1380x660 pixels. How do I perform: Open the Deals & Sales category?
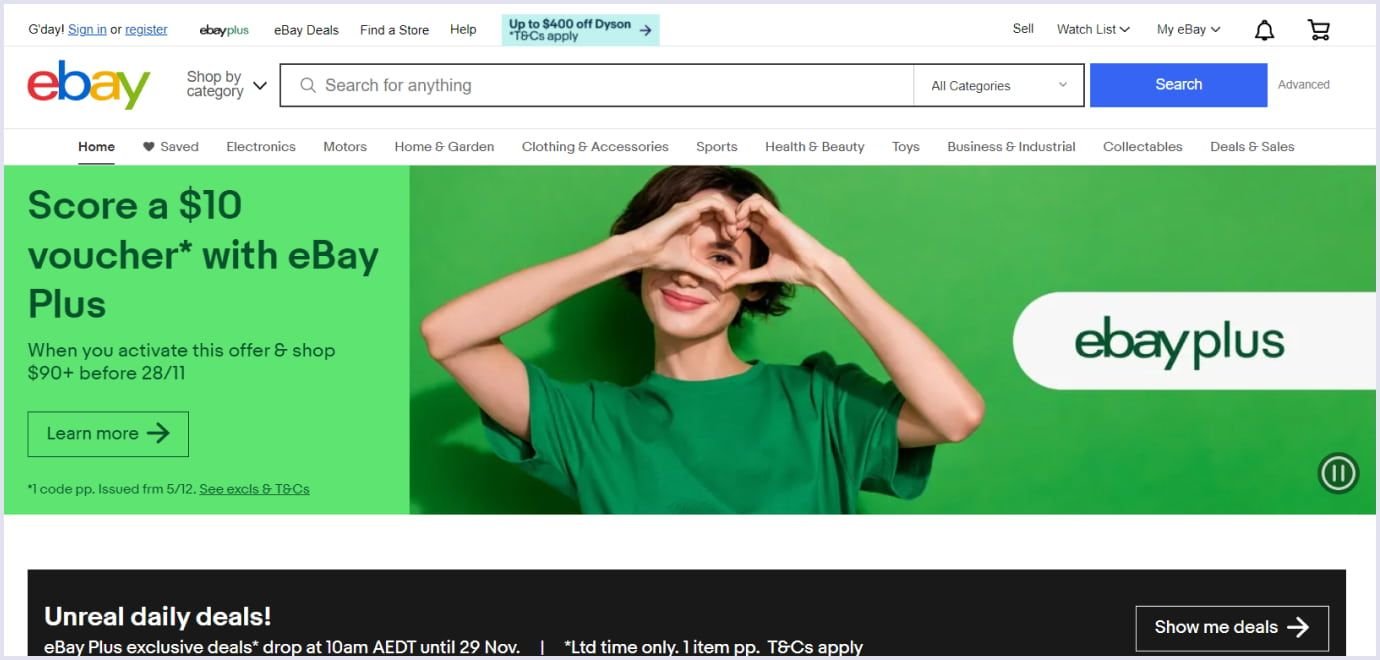[x=1252, y=146]
